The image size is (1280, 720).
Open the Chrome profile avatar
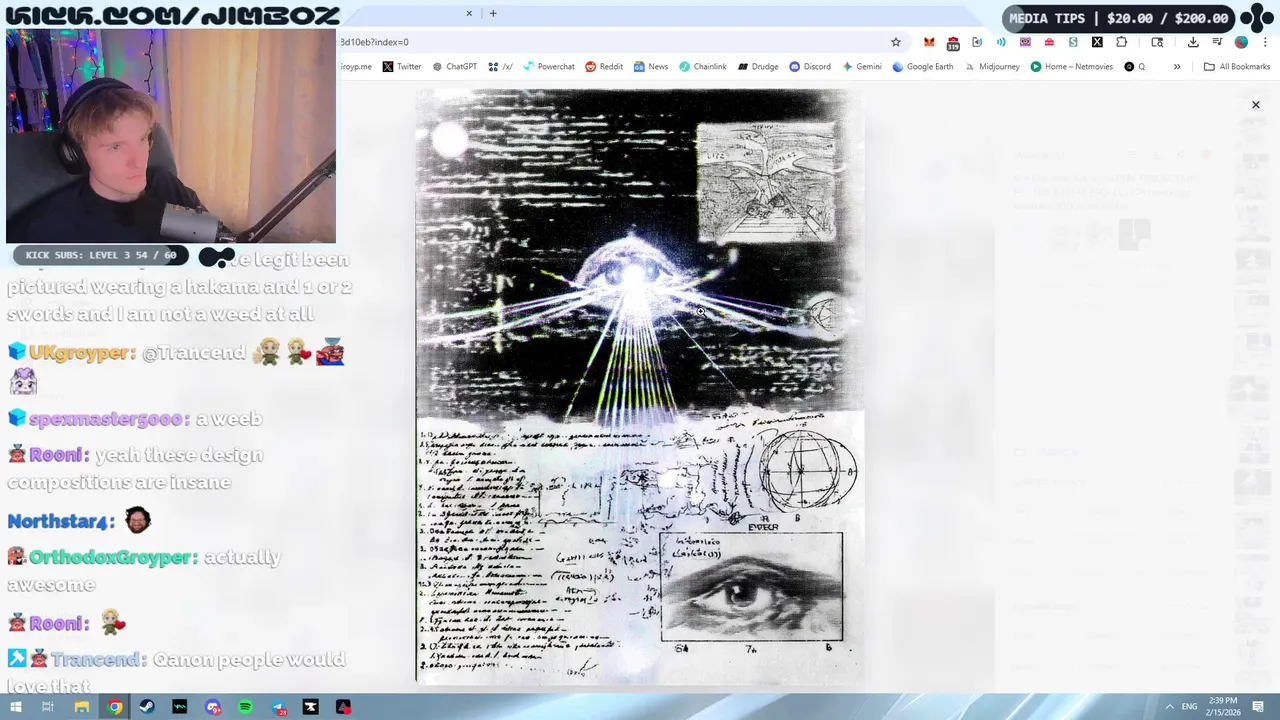point(1241,42)
